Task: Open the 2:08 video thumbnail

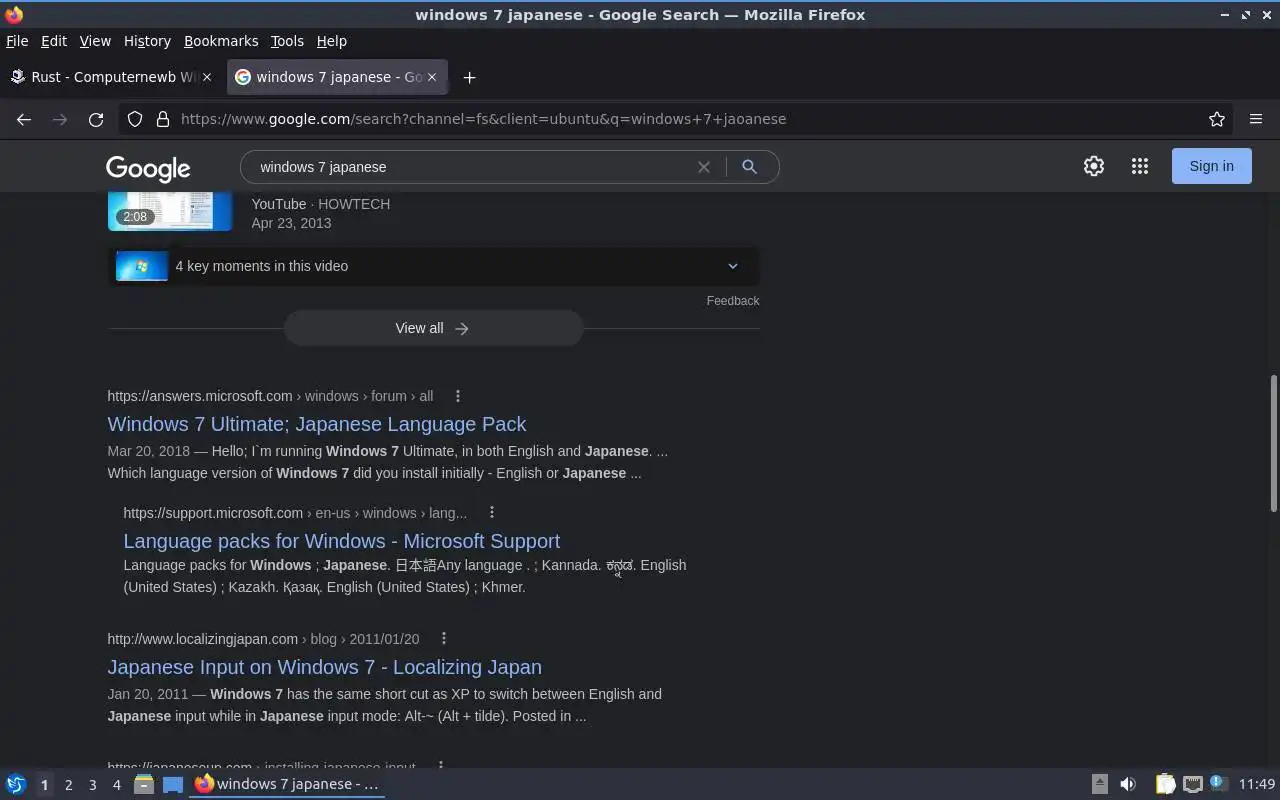Action: click(170, 211)
